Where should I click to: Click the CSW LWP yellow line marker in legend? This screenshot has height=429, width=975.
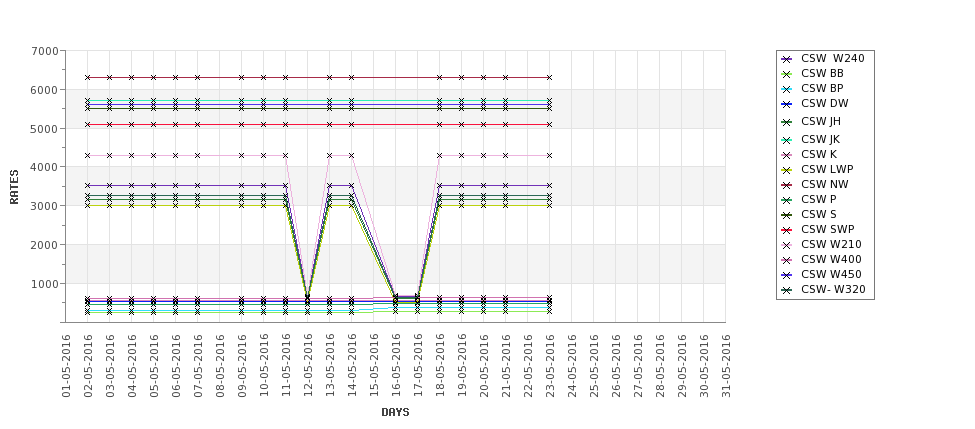click(787, 170)
